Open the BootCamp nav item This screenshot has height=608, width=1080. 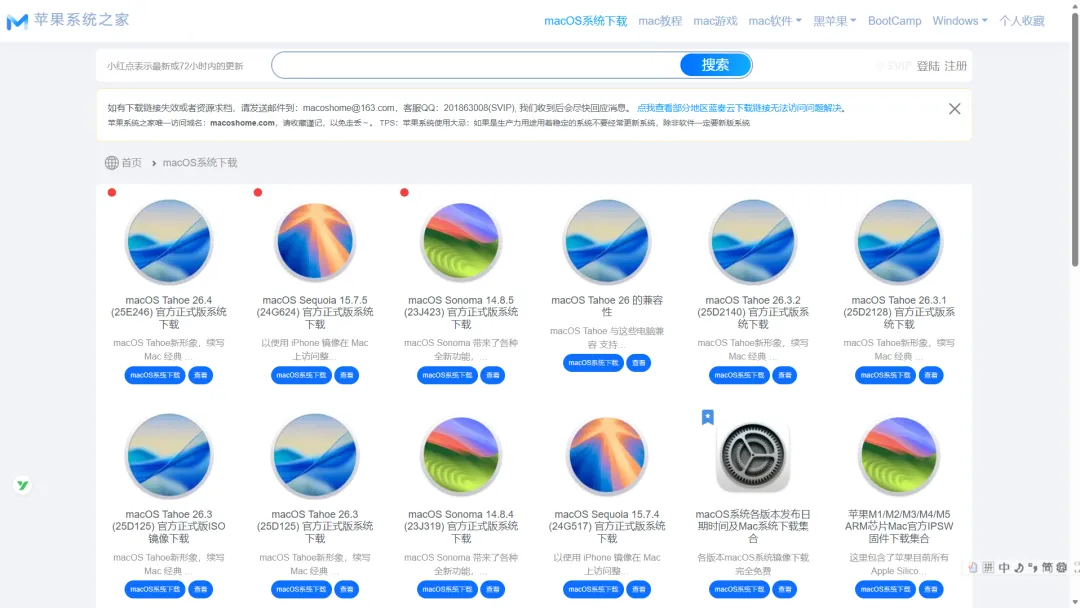(894, 21)
